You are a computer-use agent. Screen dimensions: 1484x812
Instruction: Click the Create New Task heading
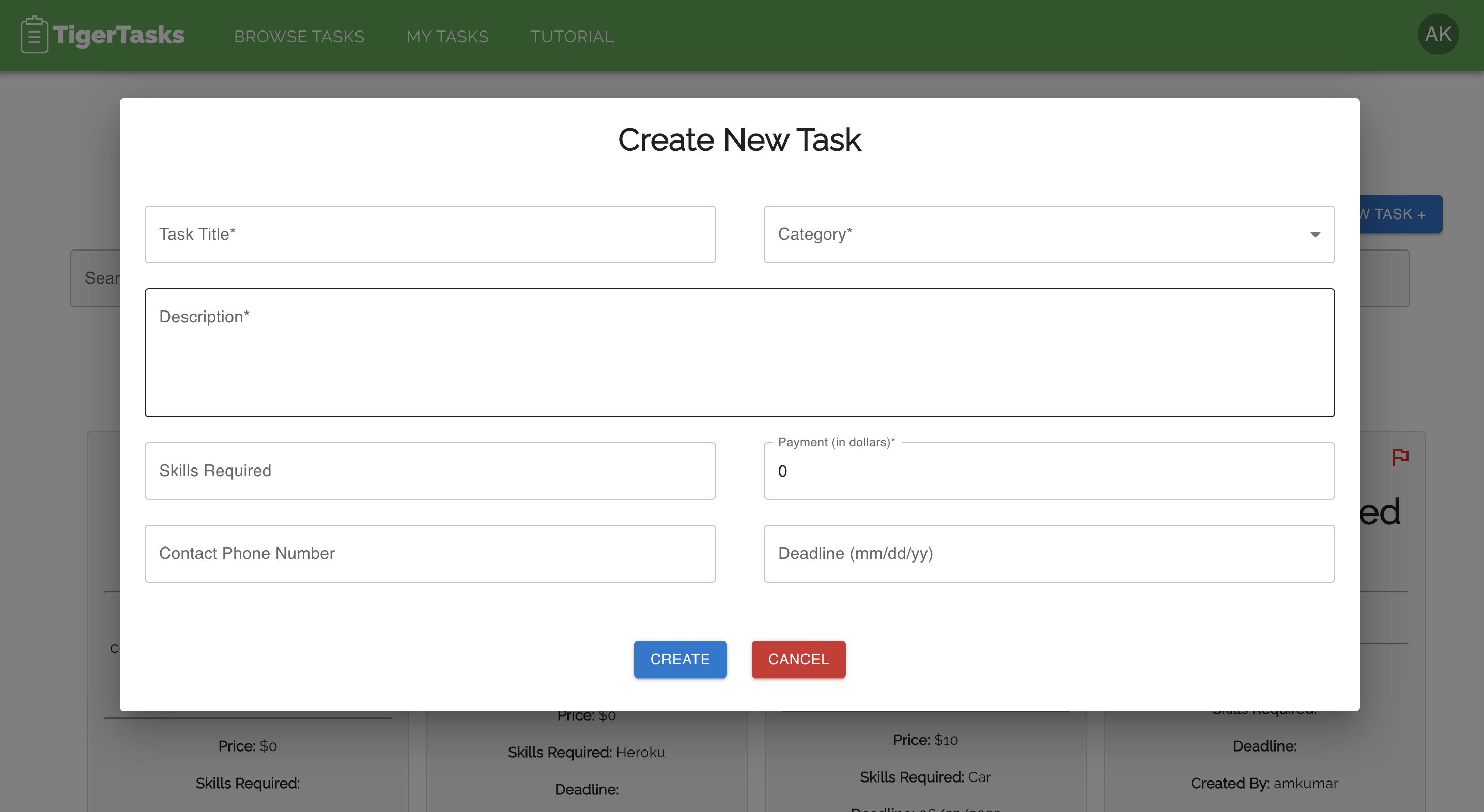click(739, 140)
